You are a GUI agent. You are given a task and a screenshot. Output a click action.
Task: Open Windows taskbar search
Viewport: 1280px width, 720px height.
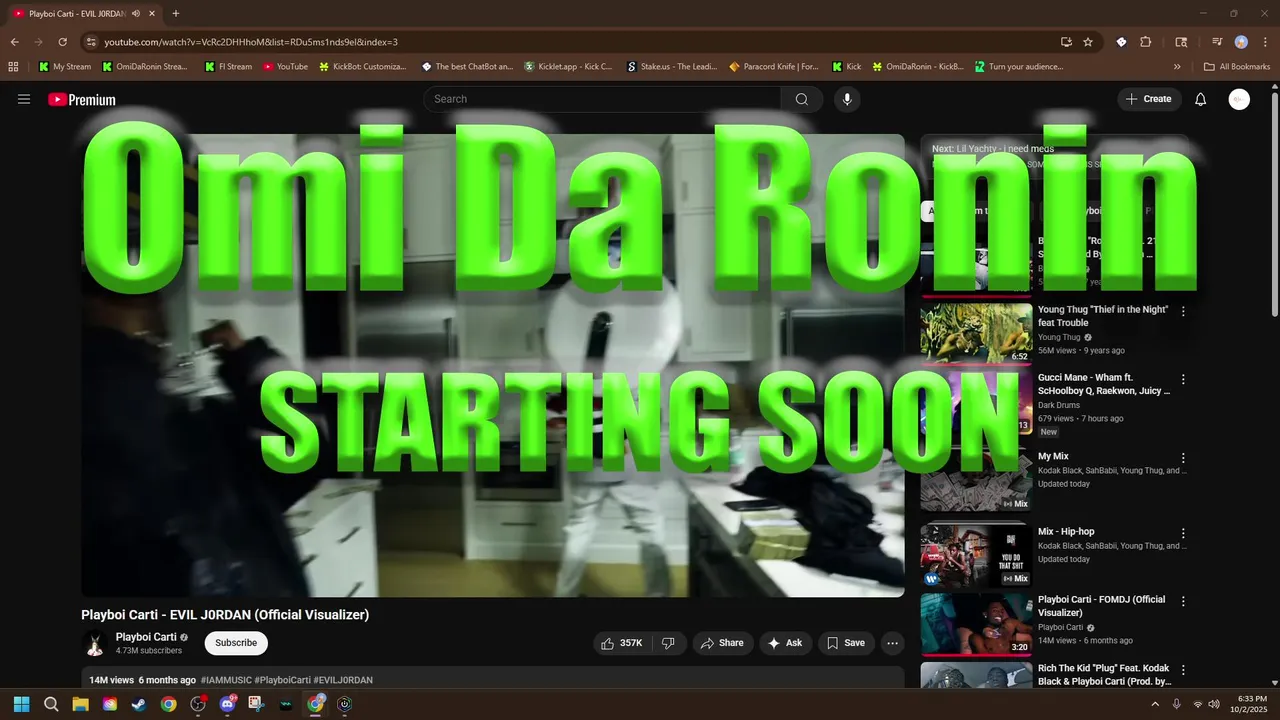coord(51,704)
